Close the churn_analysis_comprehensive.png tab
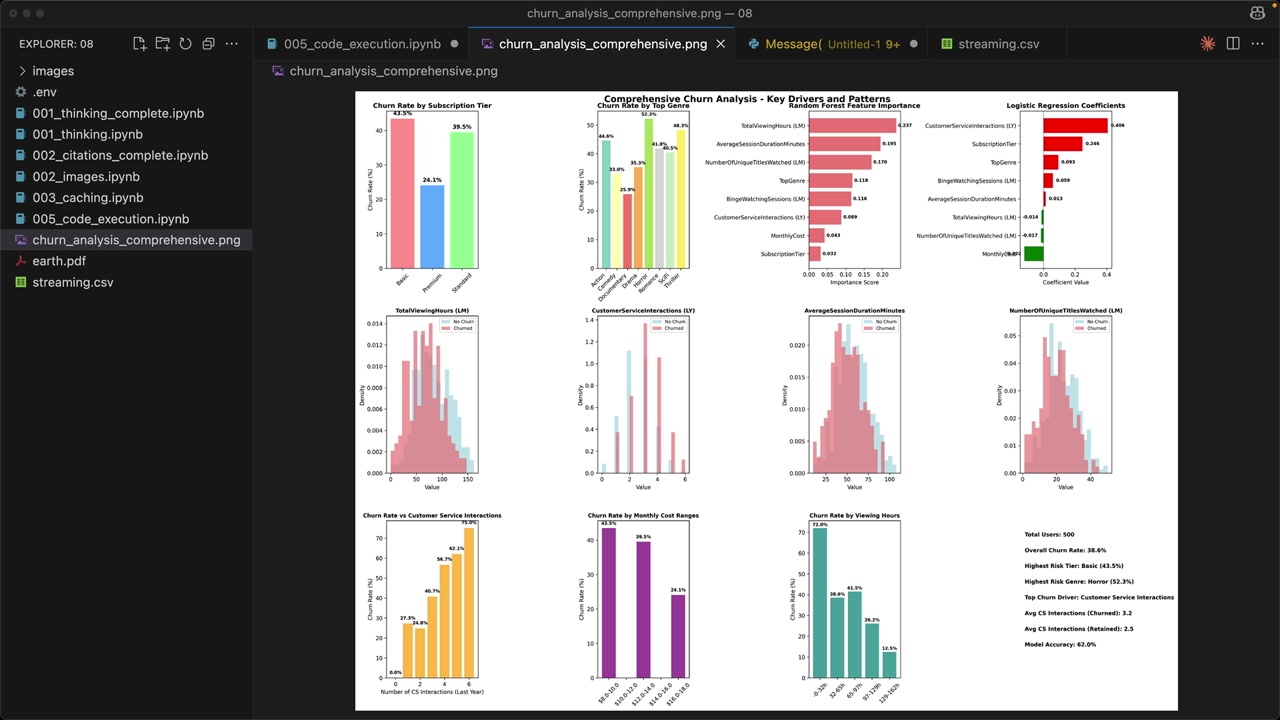This screenshot has width=1280, height=720. coord(723,44)
